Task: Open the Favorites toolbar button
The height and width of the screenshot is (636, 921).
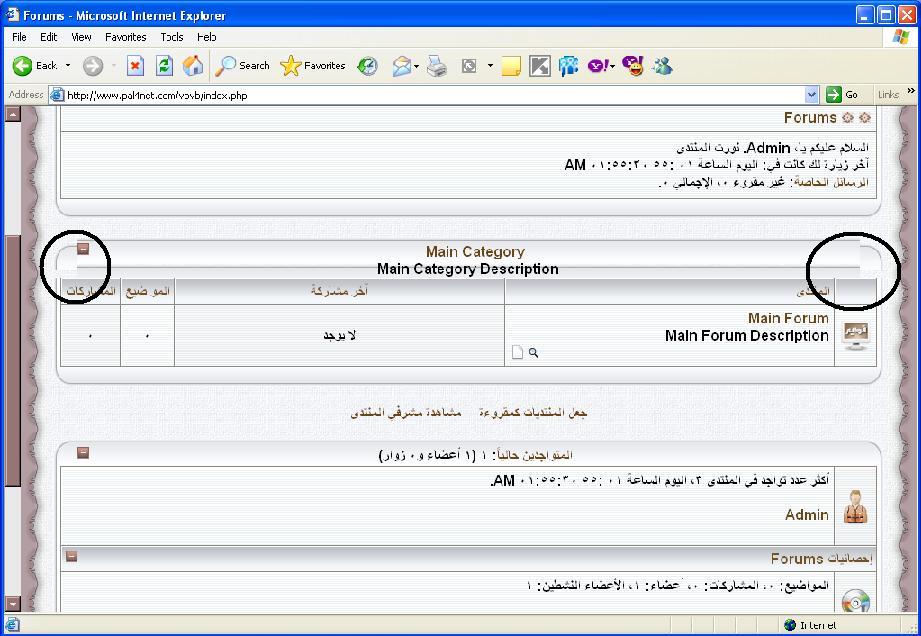Action: click(313, 66)
